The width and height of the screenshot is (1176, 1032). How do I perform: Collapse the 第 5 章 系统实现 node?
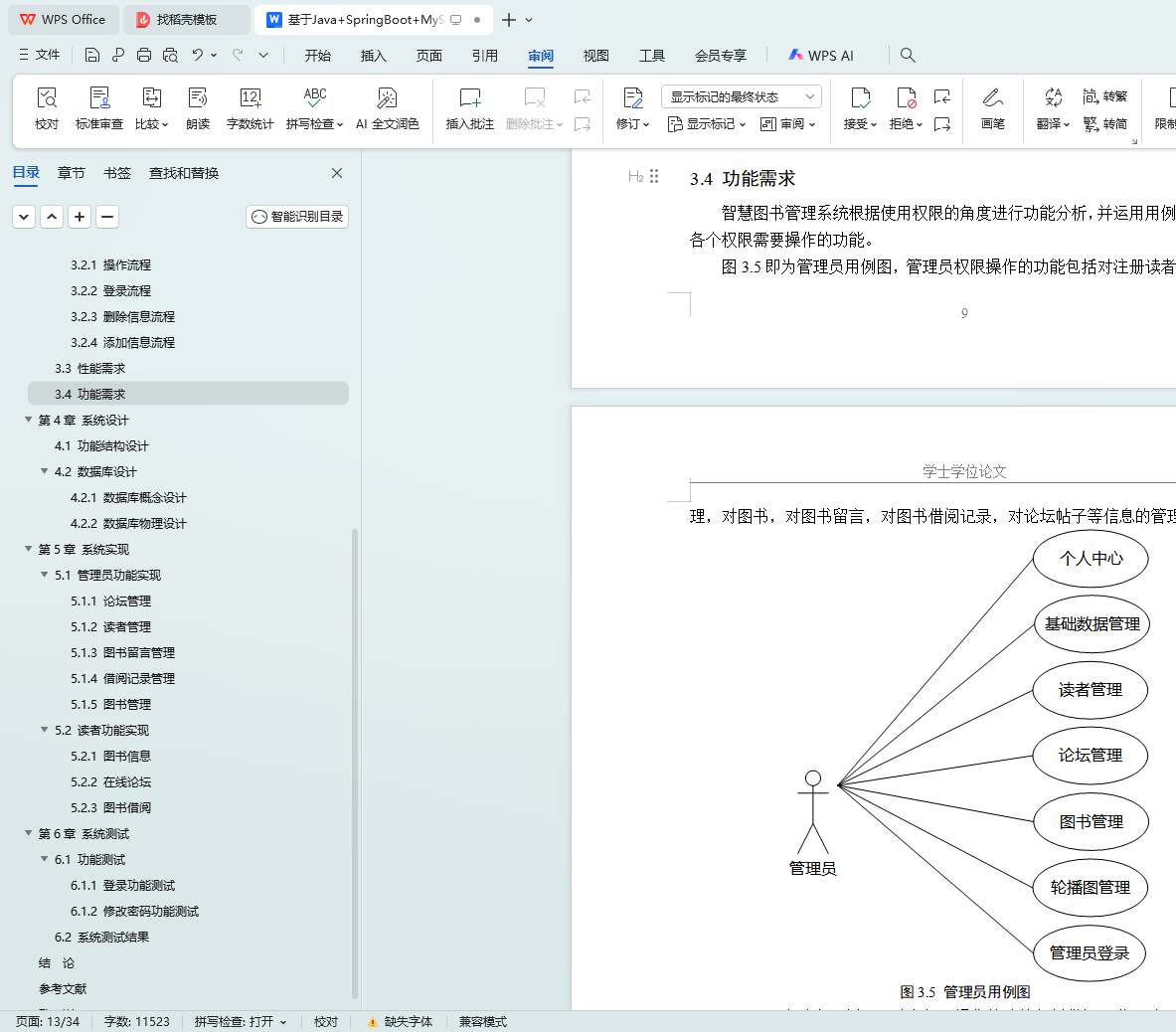(29, 548)
